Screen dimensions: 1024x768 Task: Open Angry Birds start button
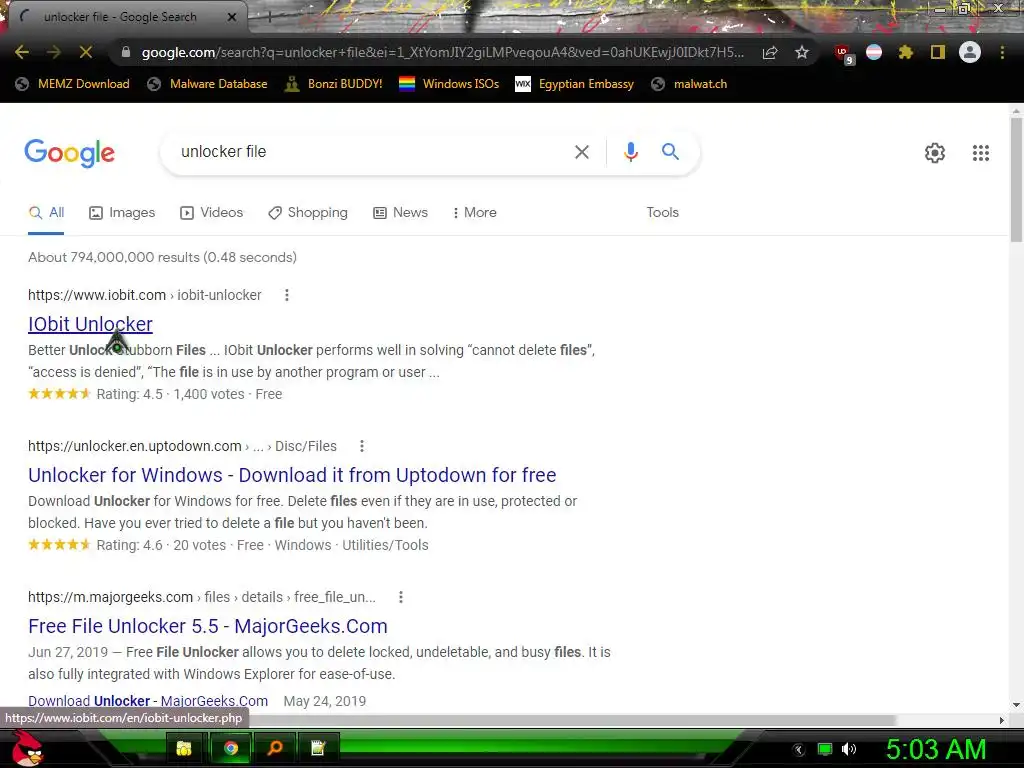(28, 748)
